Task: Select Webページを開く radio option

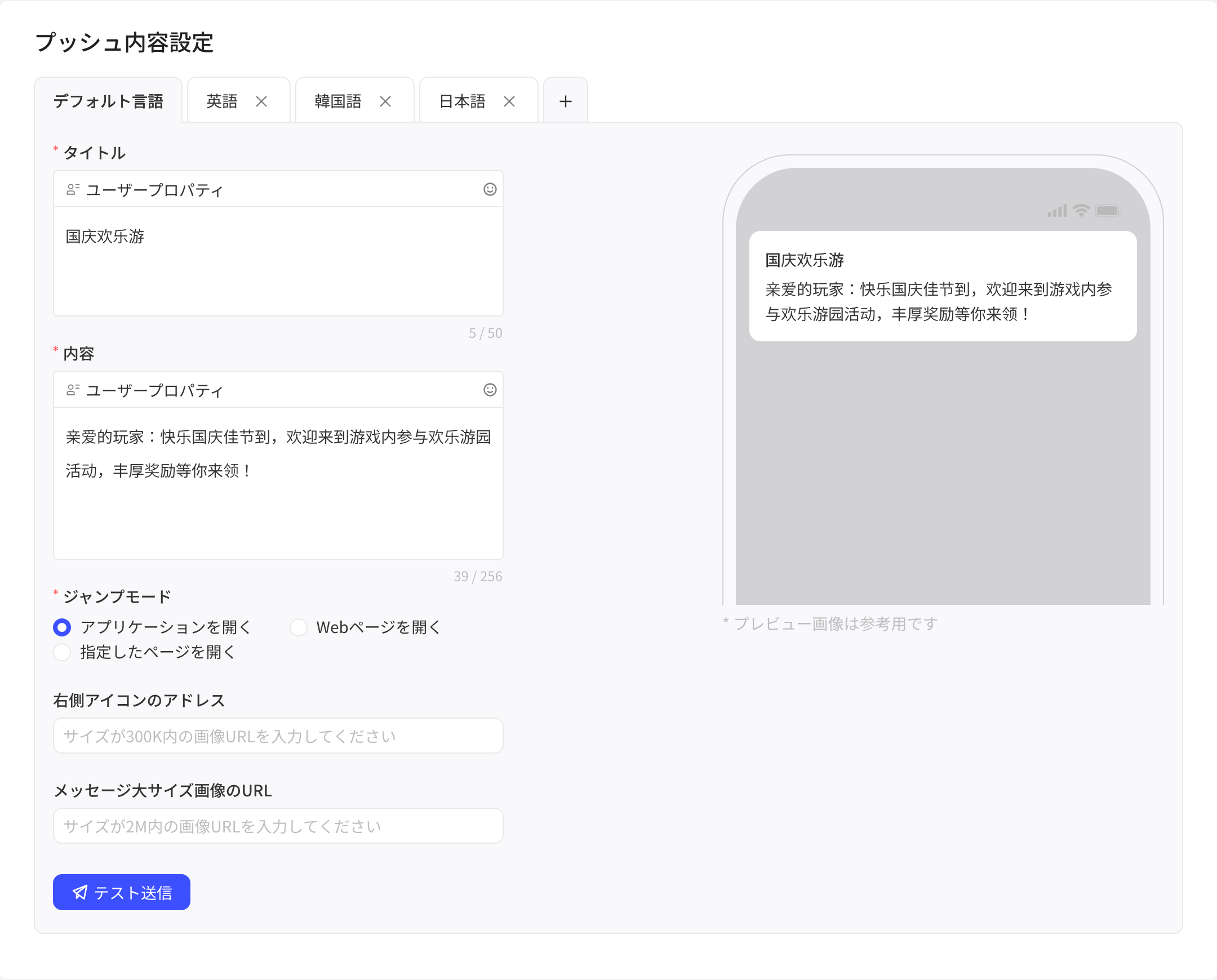Action: pos(298,627)
